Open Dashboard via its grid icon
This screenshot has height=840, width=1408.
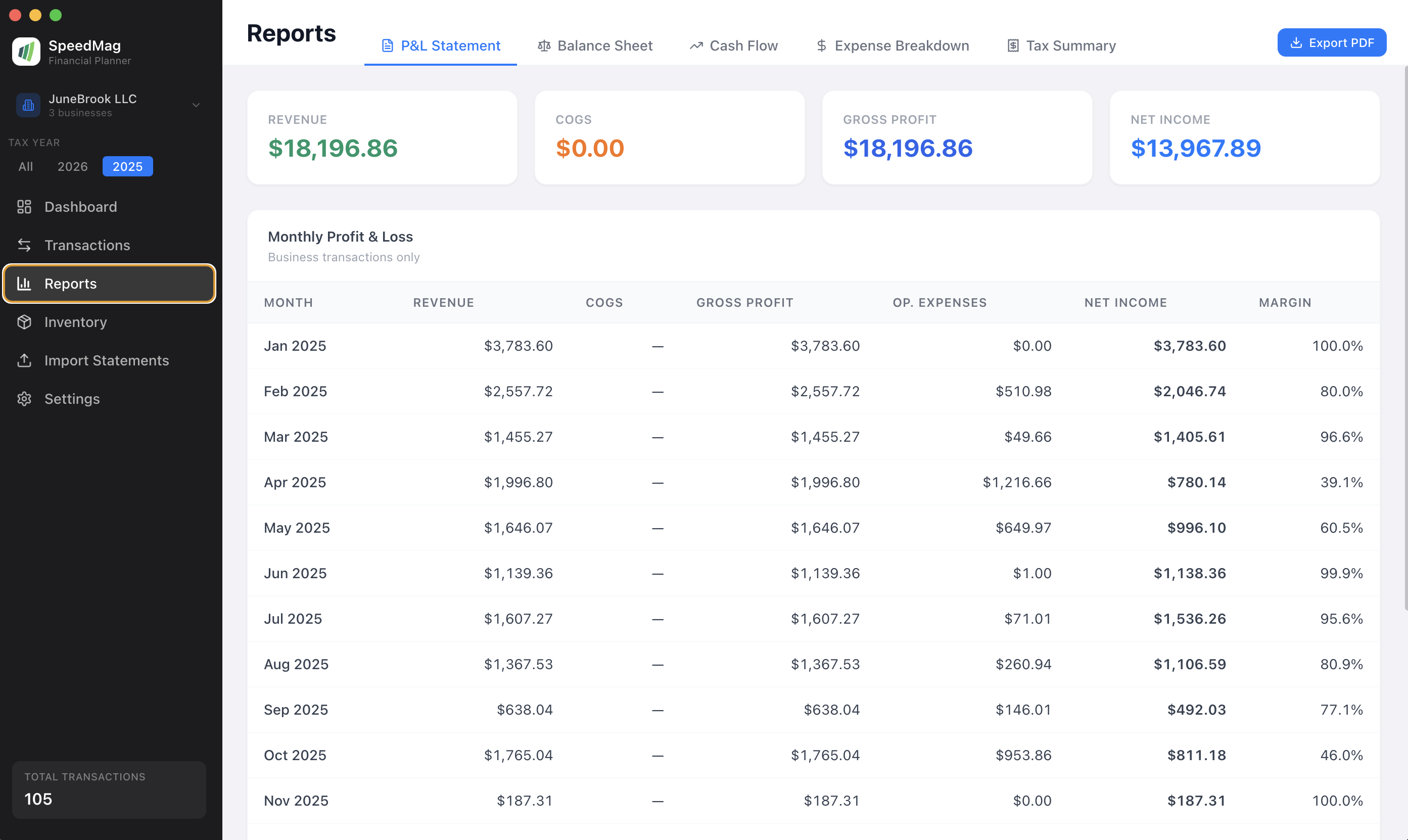pos(24,207)
